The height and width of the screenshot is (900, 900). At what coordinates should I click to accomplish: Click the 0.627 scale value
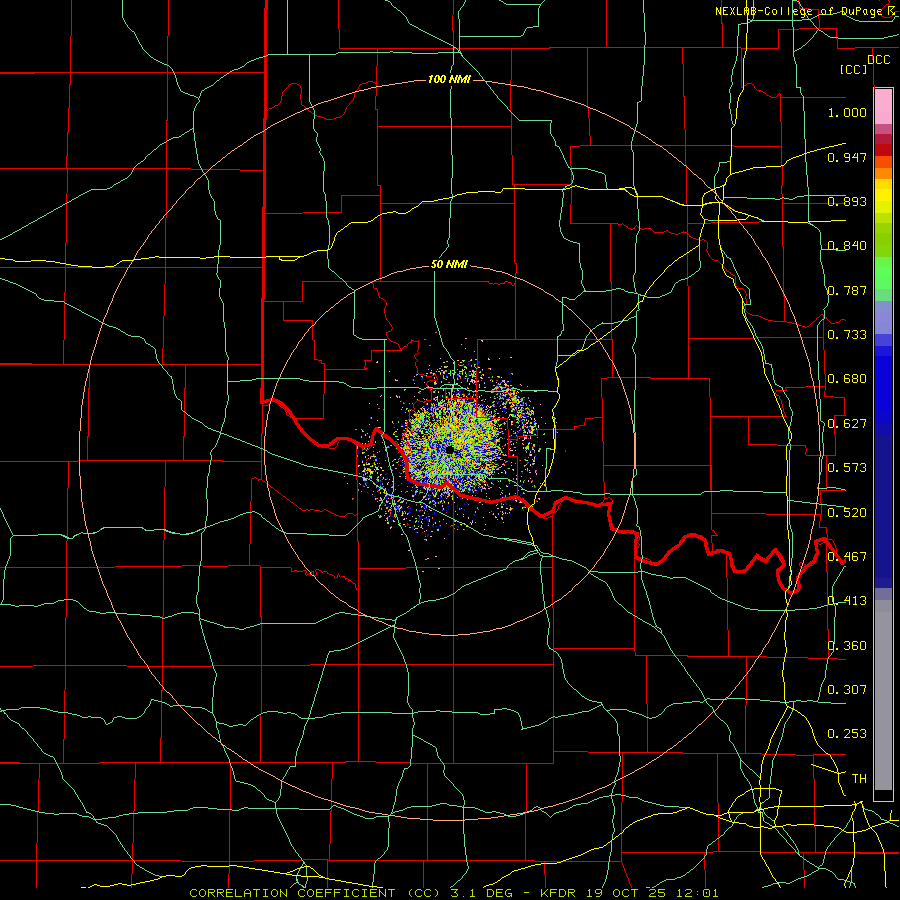(x=847, y=424)
